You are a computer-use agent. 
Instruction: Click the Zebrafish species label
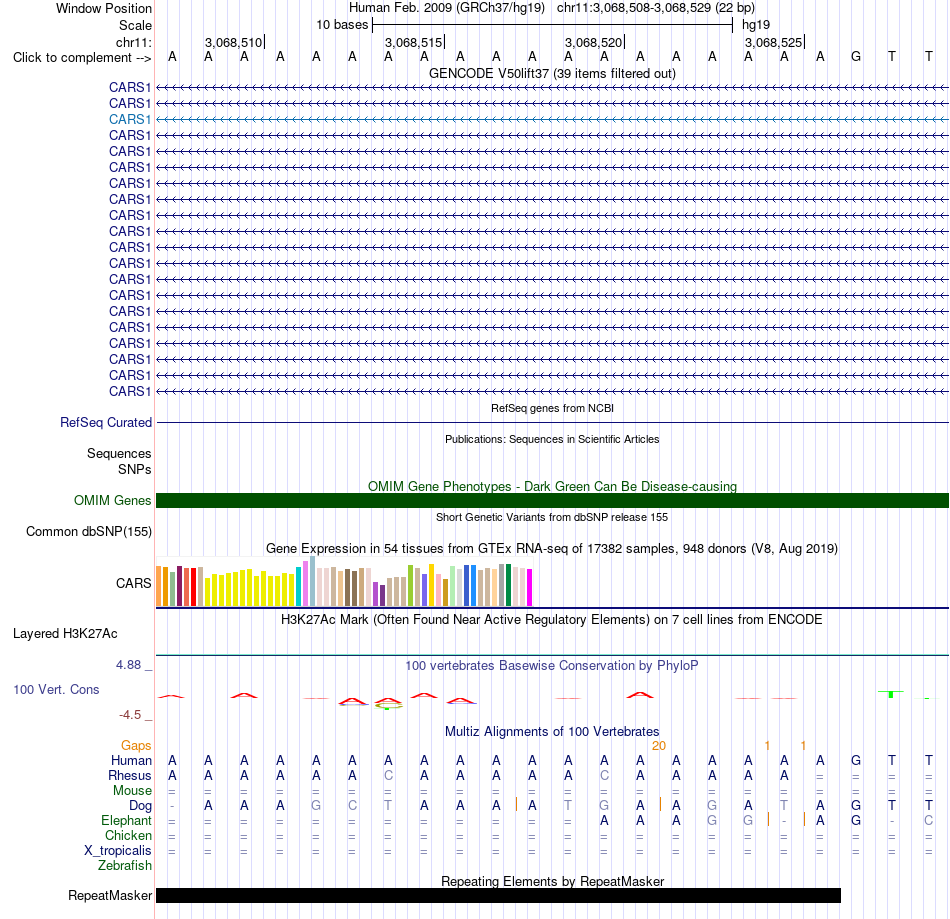coord(125,865)
